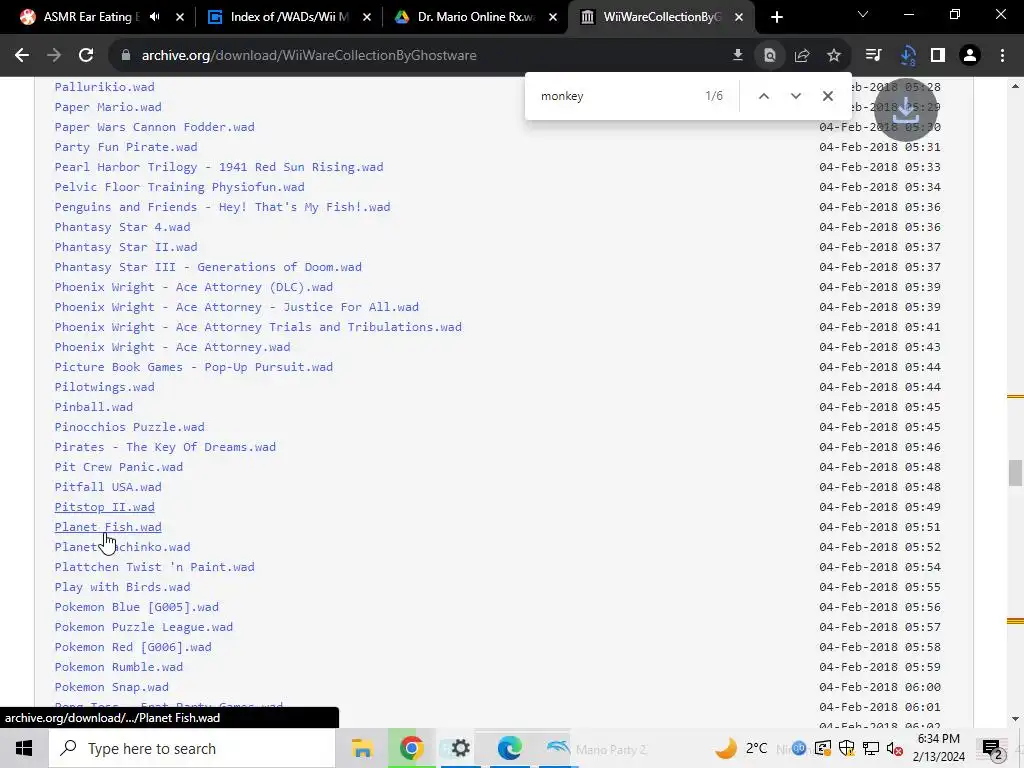Screen dimensions: 1024x768
Task: Open the Chrome three-dot menu
Action: tap(1002, 56)
